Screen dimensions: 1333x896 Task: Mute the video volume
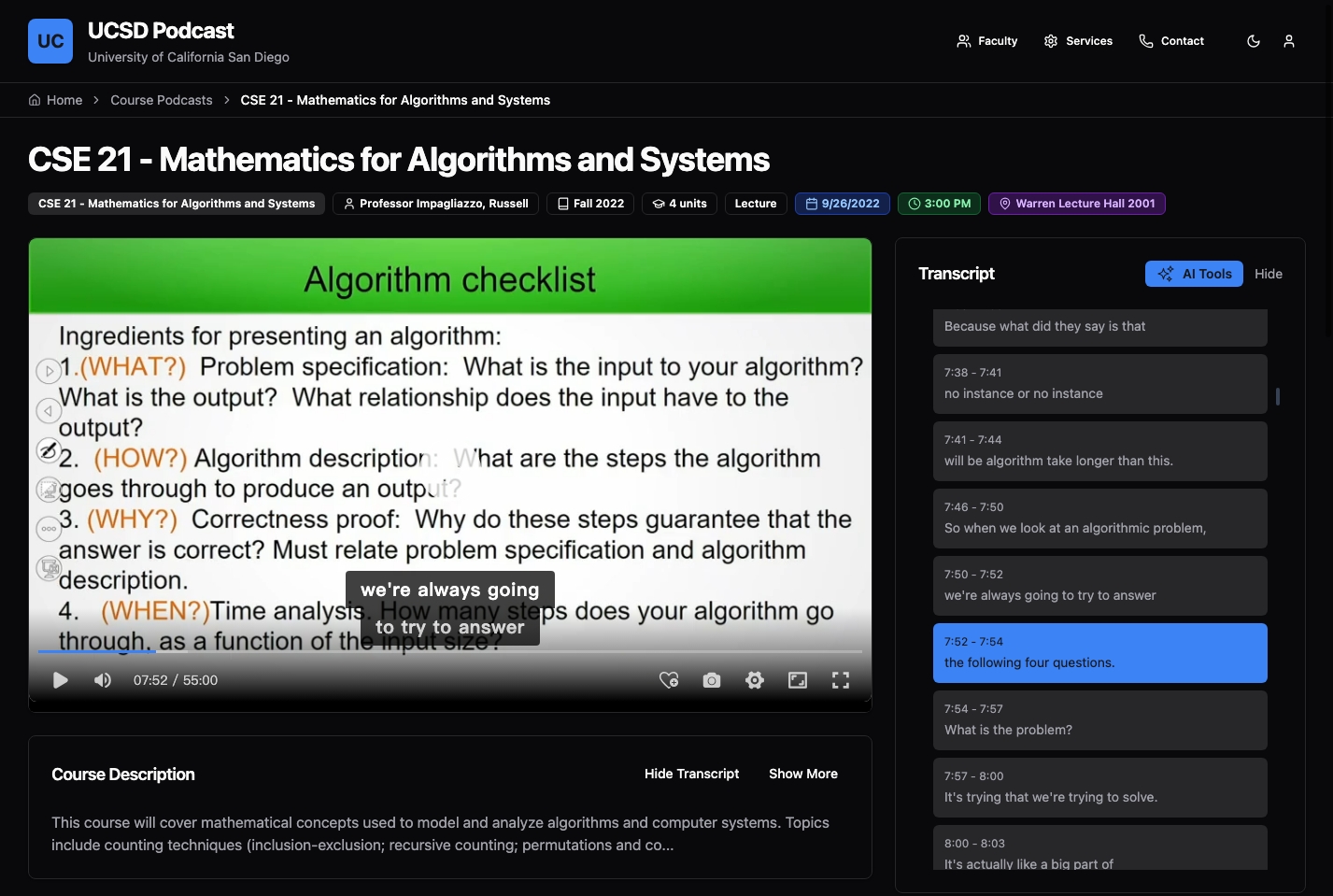(103, 680)
